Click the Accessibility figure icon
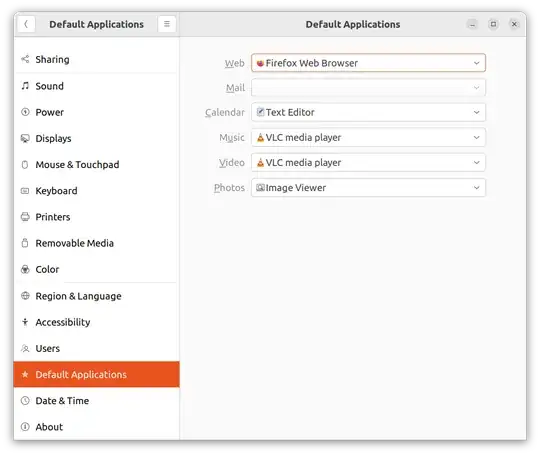 (25, 322)
